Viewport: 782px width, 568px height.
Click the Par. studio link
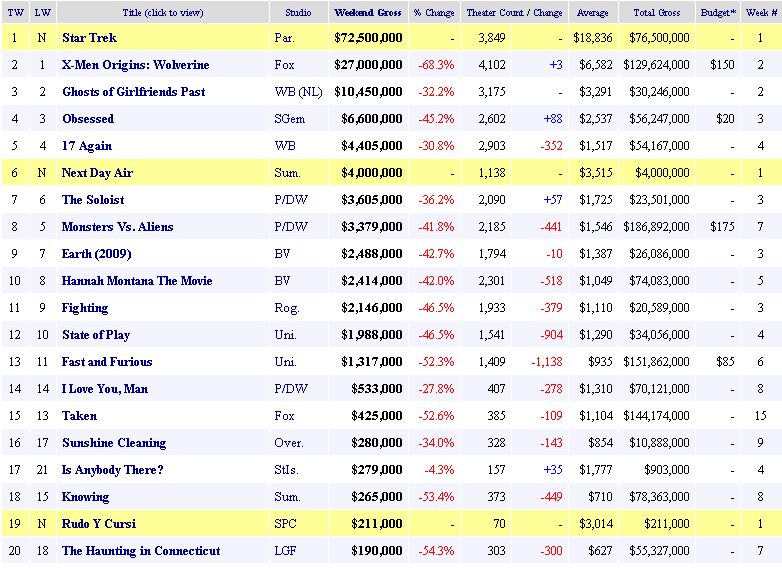pos(284,38)
